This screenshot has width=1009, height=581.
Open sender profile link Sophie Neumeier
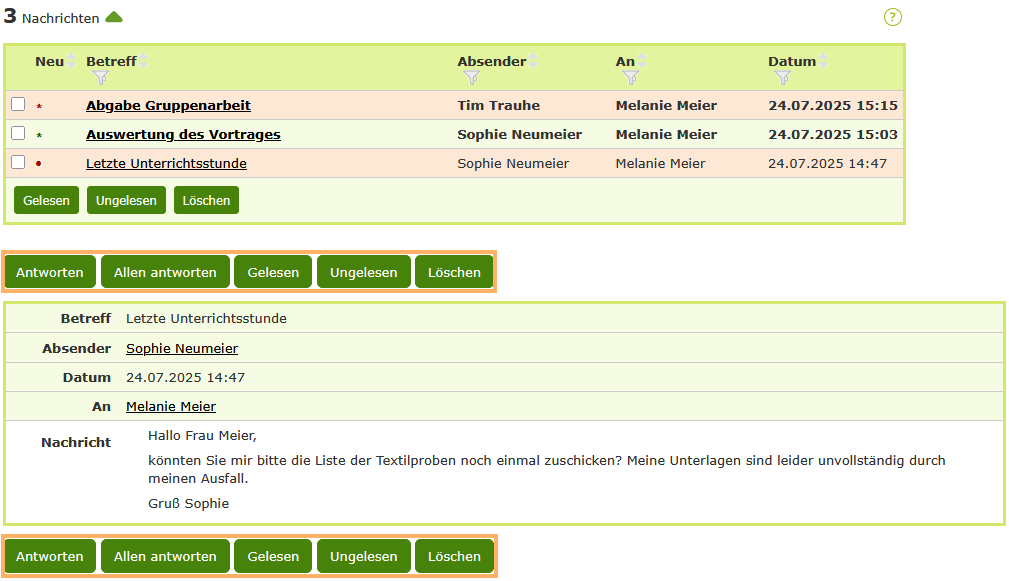[182, 349]
